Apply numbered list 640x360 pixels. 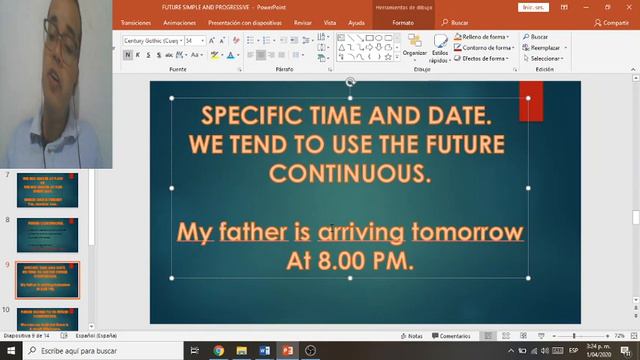267,40
